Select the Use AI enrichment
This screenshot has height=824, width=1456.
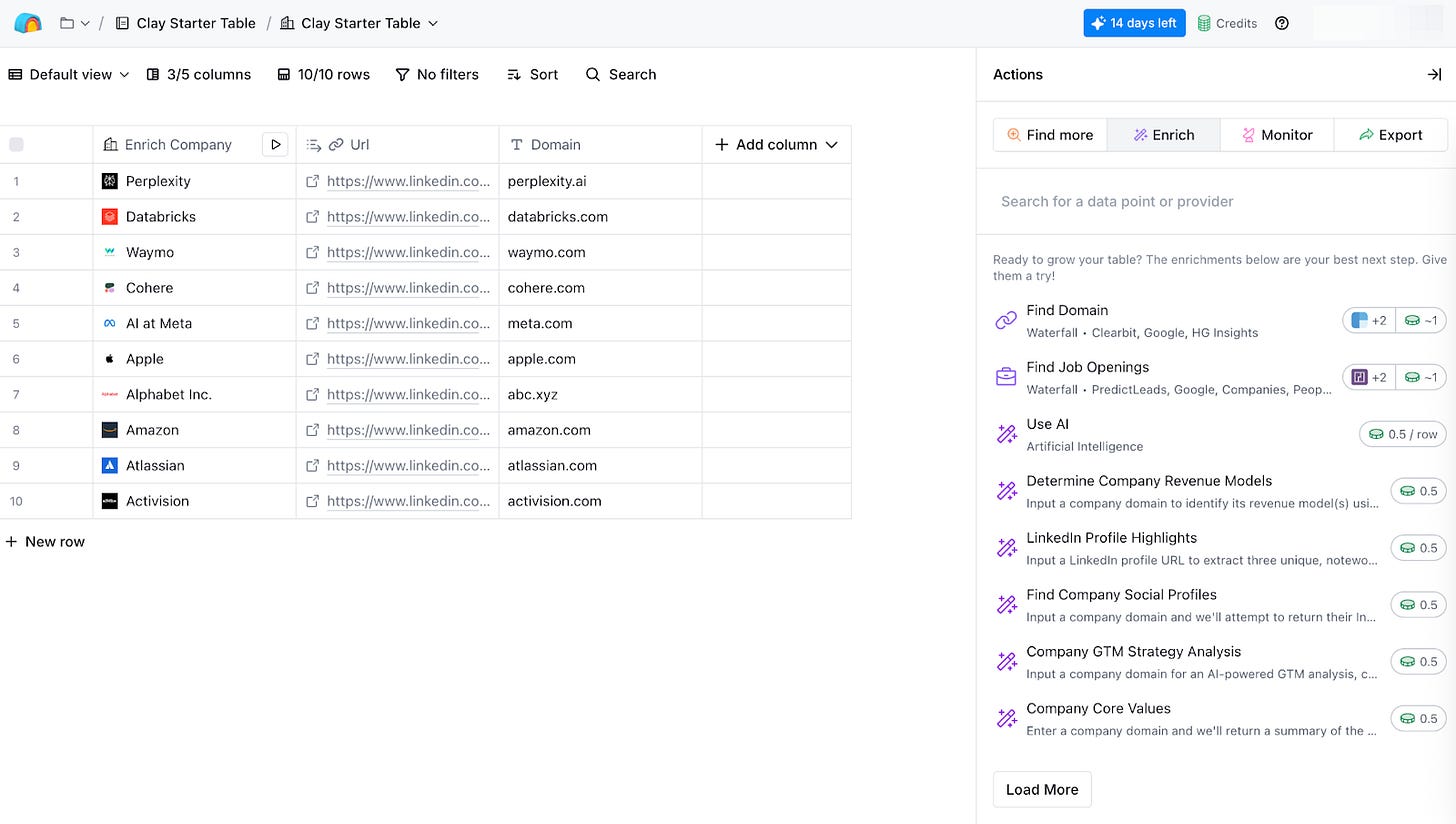[1220, 434]
